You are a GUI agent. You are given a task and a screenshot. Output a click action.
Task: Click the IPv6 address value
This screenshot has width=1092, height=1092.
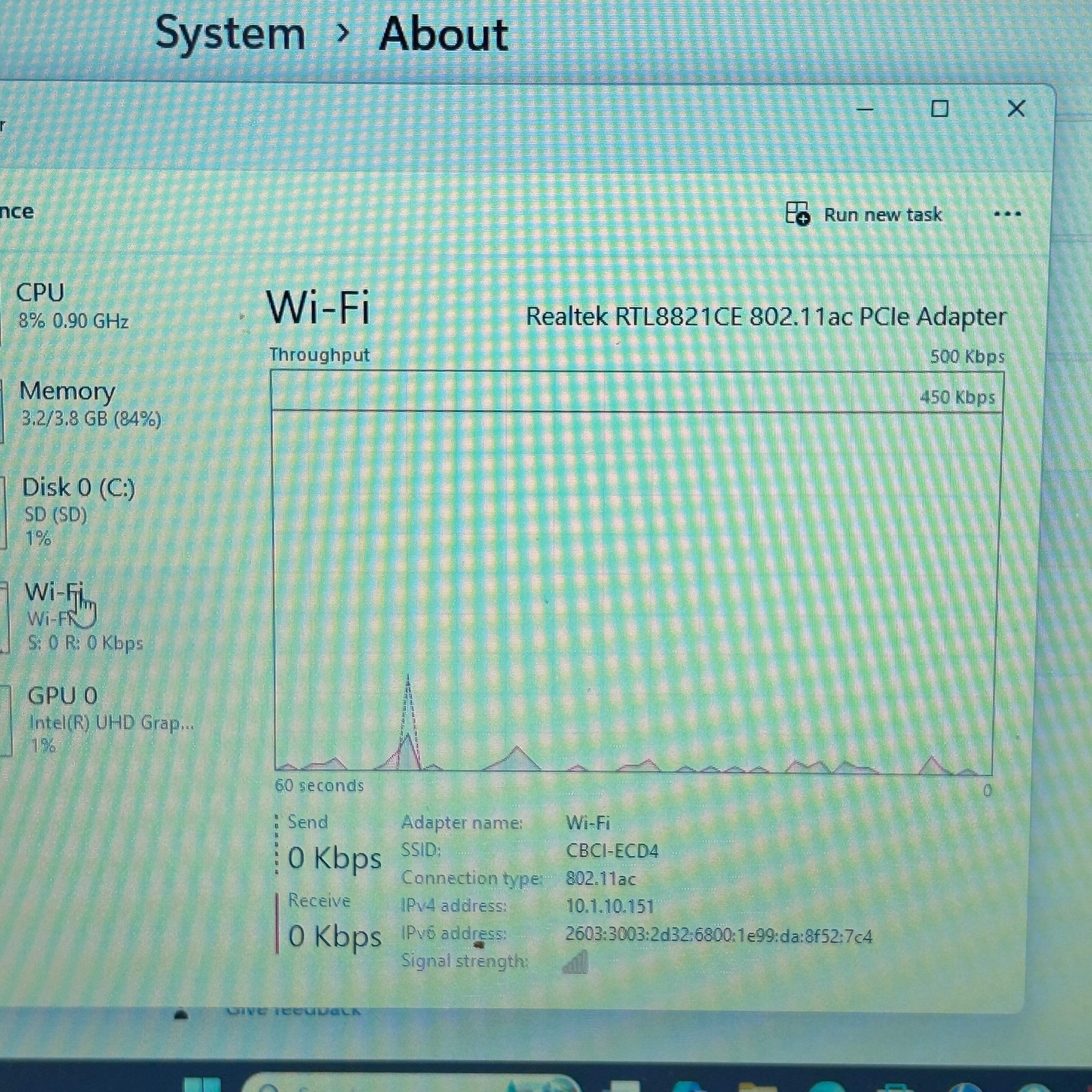click(719, 935)
